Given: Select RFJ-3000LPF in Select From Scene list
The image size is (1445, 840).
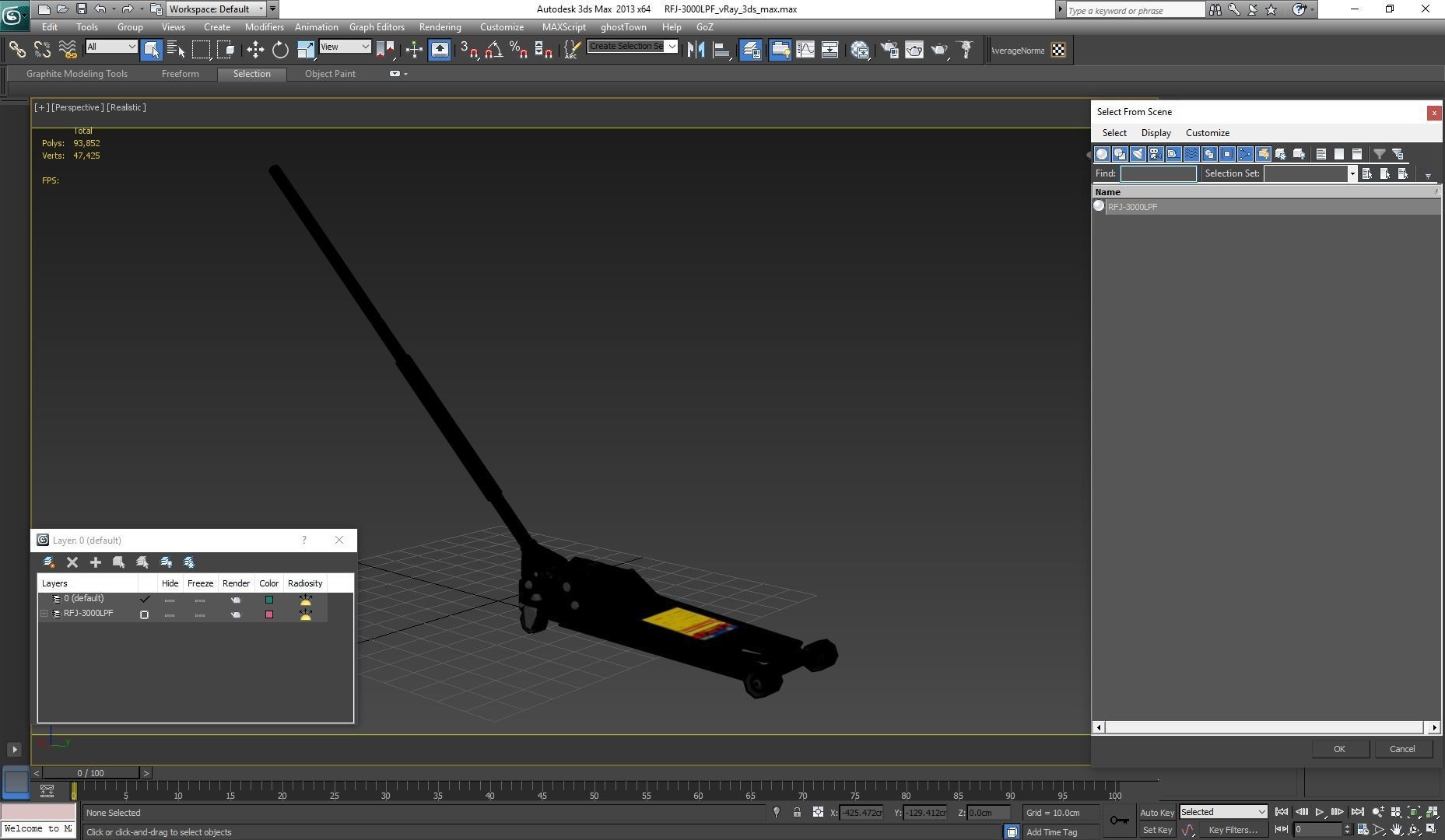Looking at the screenshot, I should point(1266,207).
